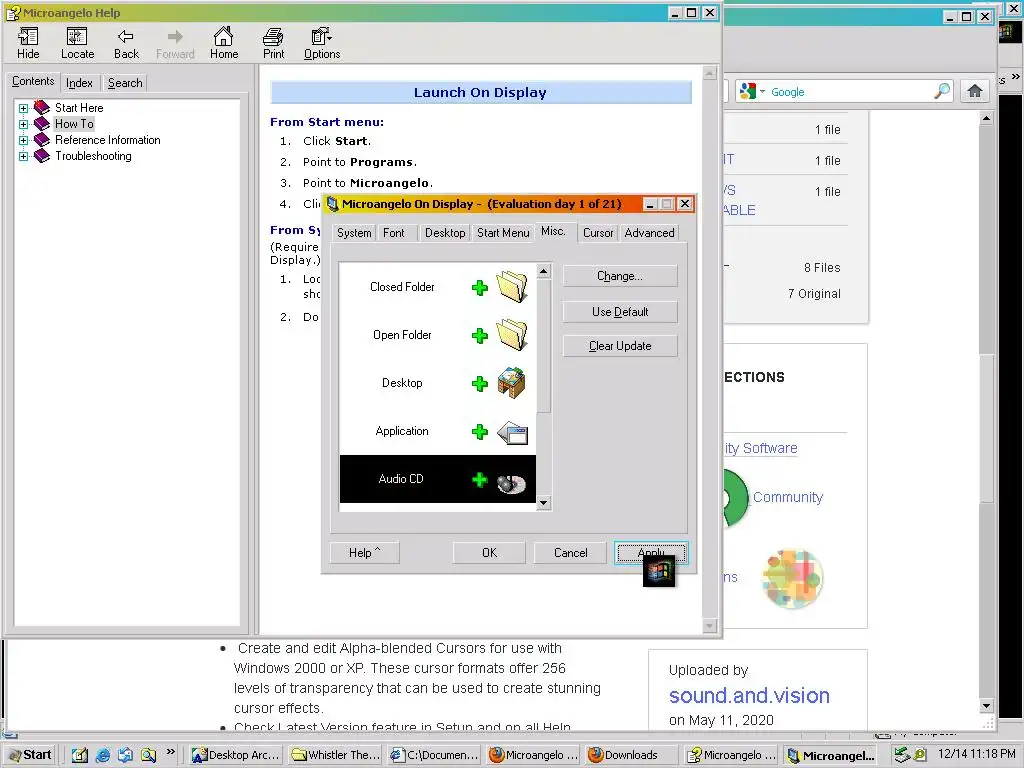Click the Closed Folder icon image
This screenshot has width=1024, height=768.
[511, 287]
